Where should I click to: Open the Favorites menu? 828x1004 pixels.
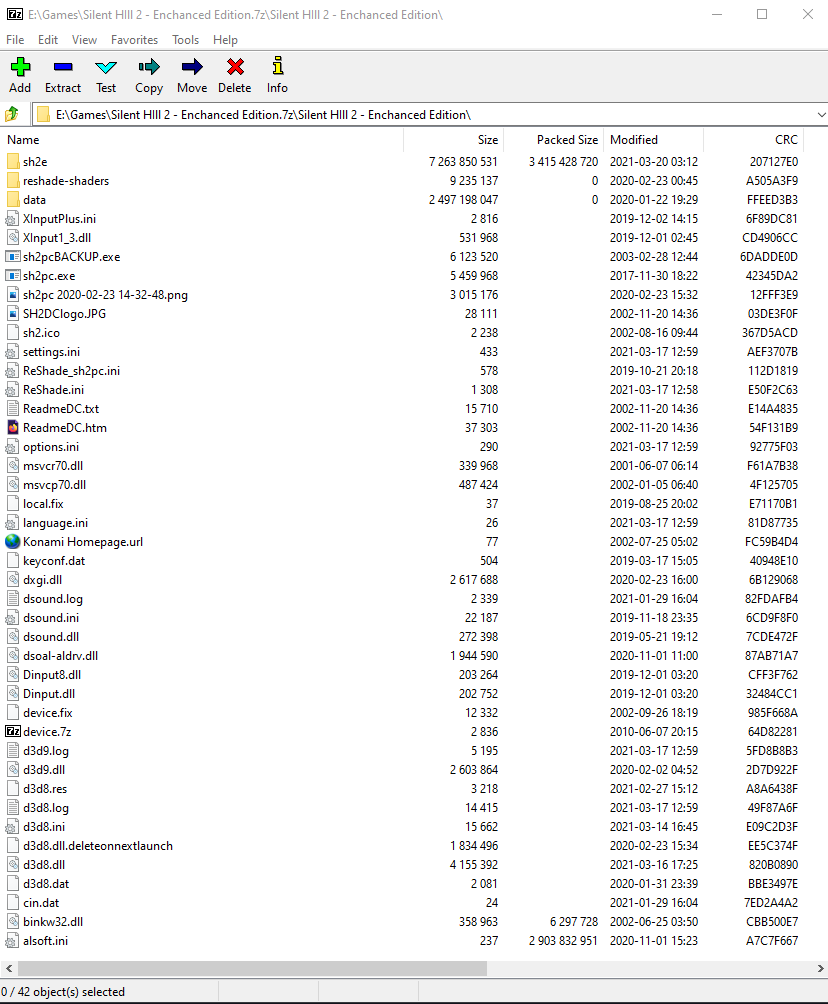134,40
